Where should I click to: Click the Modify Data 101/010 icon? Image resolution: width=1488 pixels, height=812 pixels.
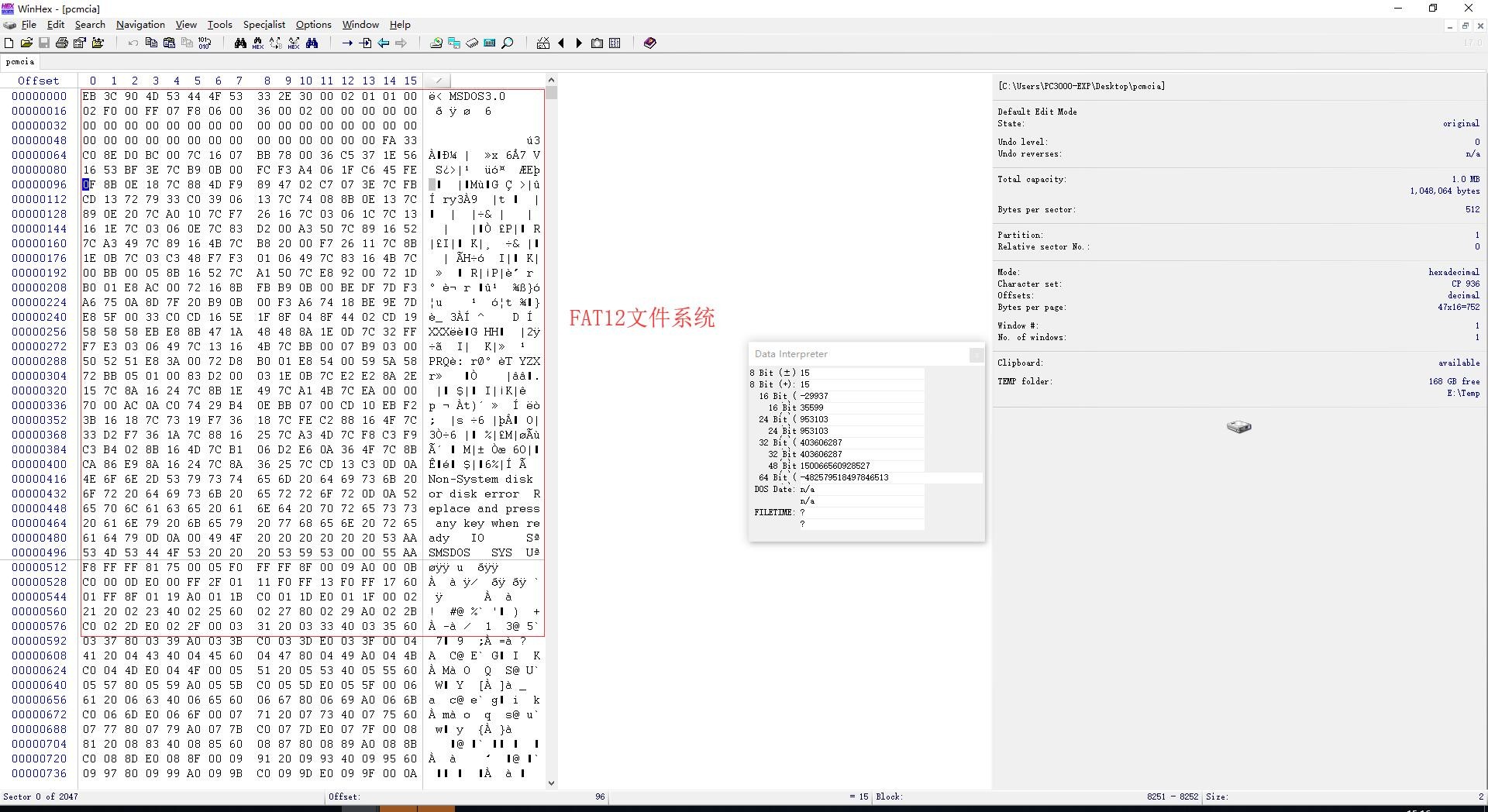click(x=205, y=43)
